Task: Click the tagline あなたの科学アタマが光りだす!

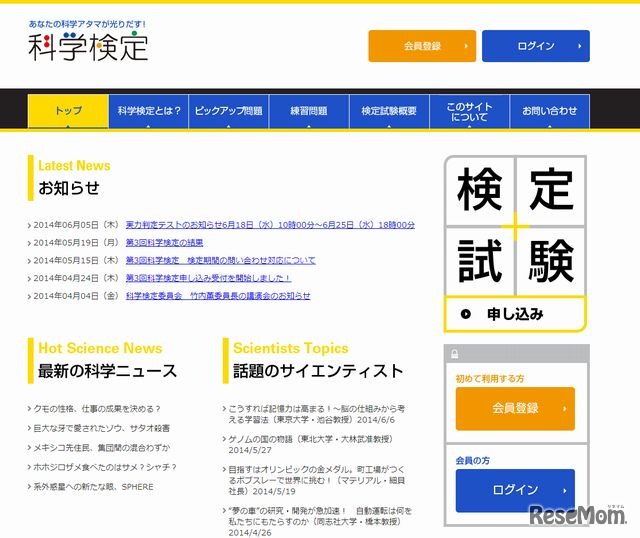Action: click(x=87, y=24)
